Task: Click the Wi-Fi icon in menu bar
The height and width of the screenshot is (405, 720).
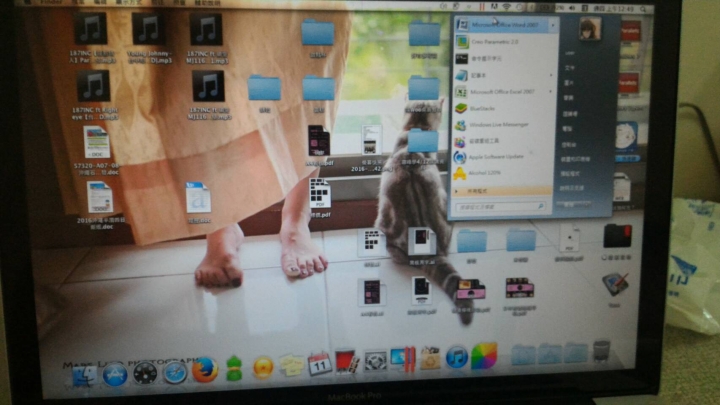Action: point(506,7)
